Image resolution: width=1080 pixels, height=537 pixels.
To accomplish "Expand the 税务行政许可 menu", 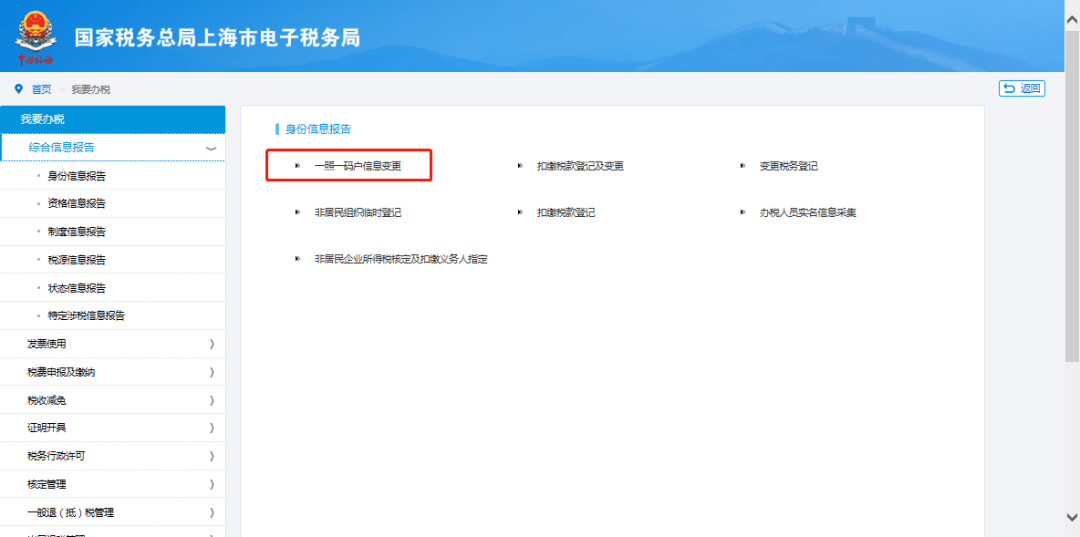I will click(x=112, y=456).
